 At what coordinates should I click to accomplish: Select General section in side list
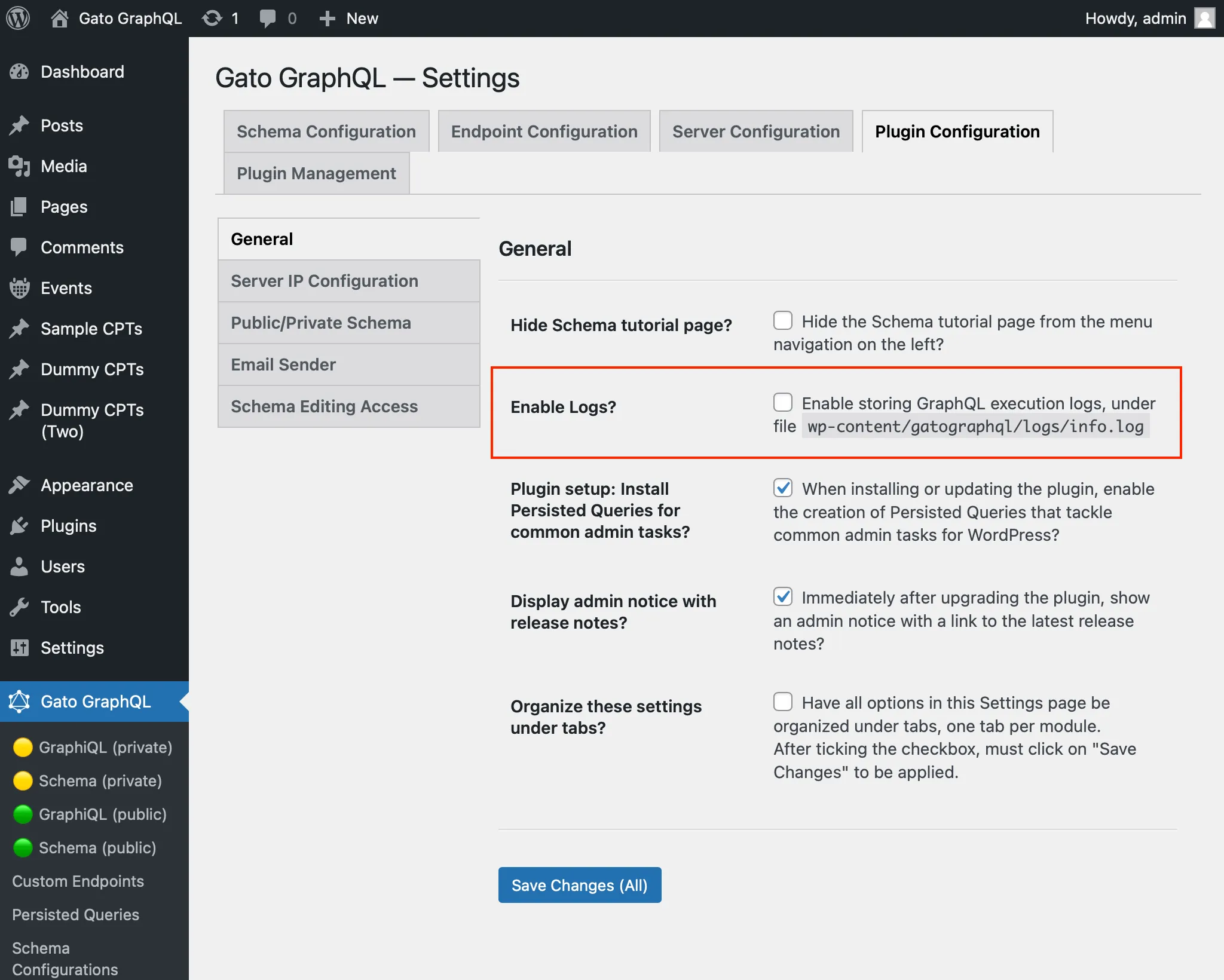(x=349, y=239)
